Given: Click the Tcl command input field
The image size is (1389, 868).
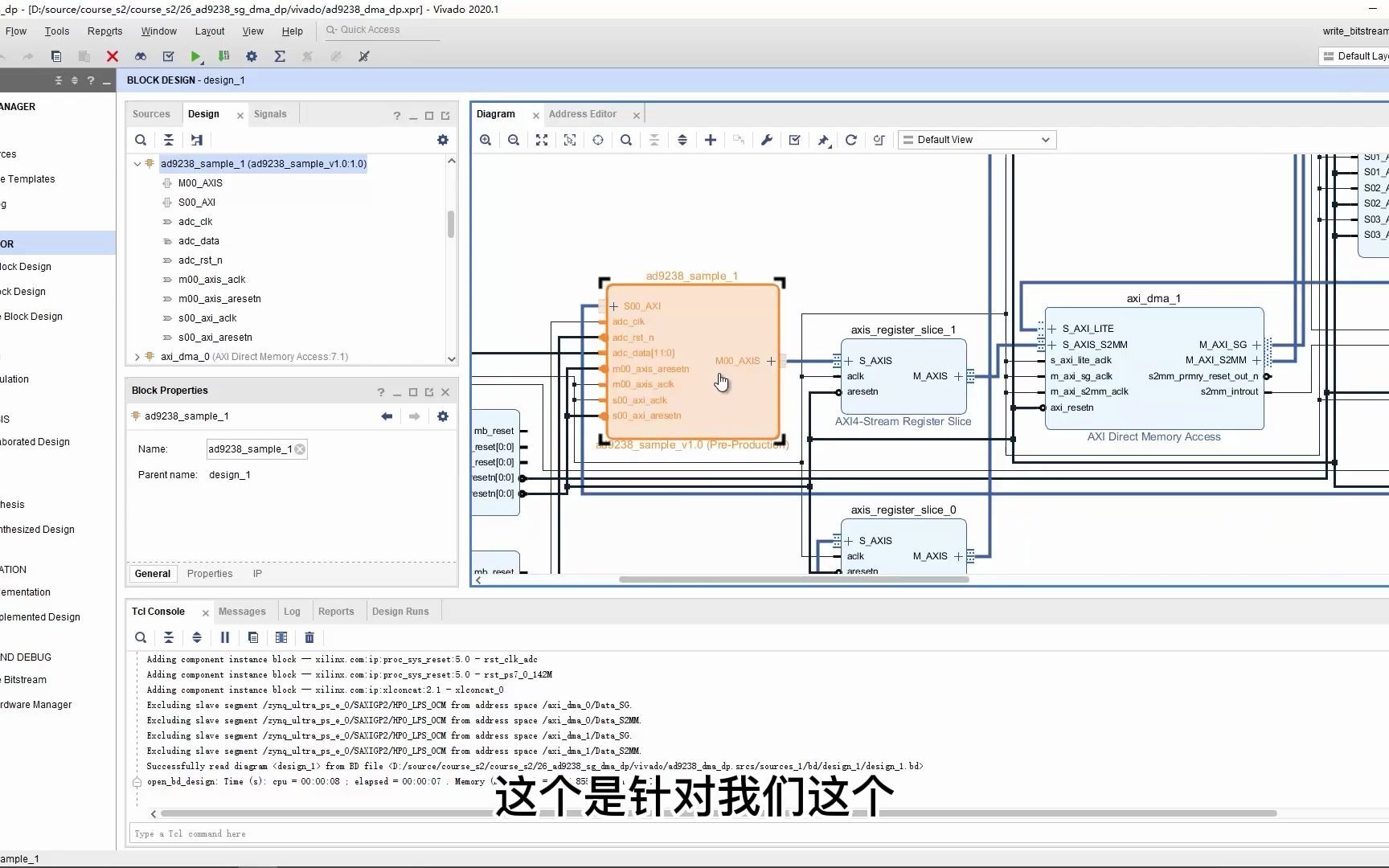Looking at the screenshot, I should 759,833.
